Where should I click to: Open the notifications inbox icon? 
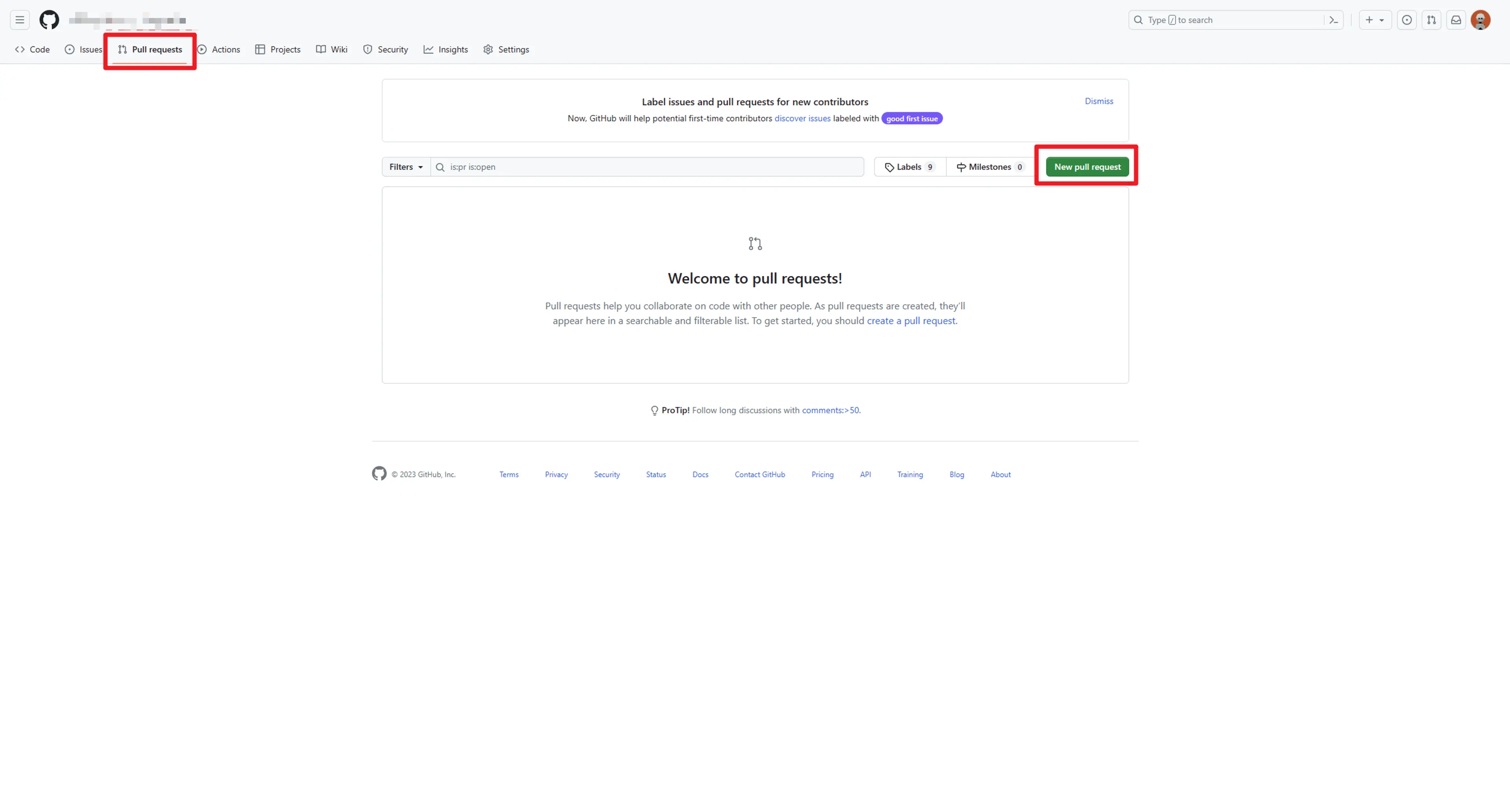pyautogui.click(x=1455, y=20)
